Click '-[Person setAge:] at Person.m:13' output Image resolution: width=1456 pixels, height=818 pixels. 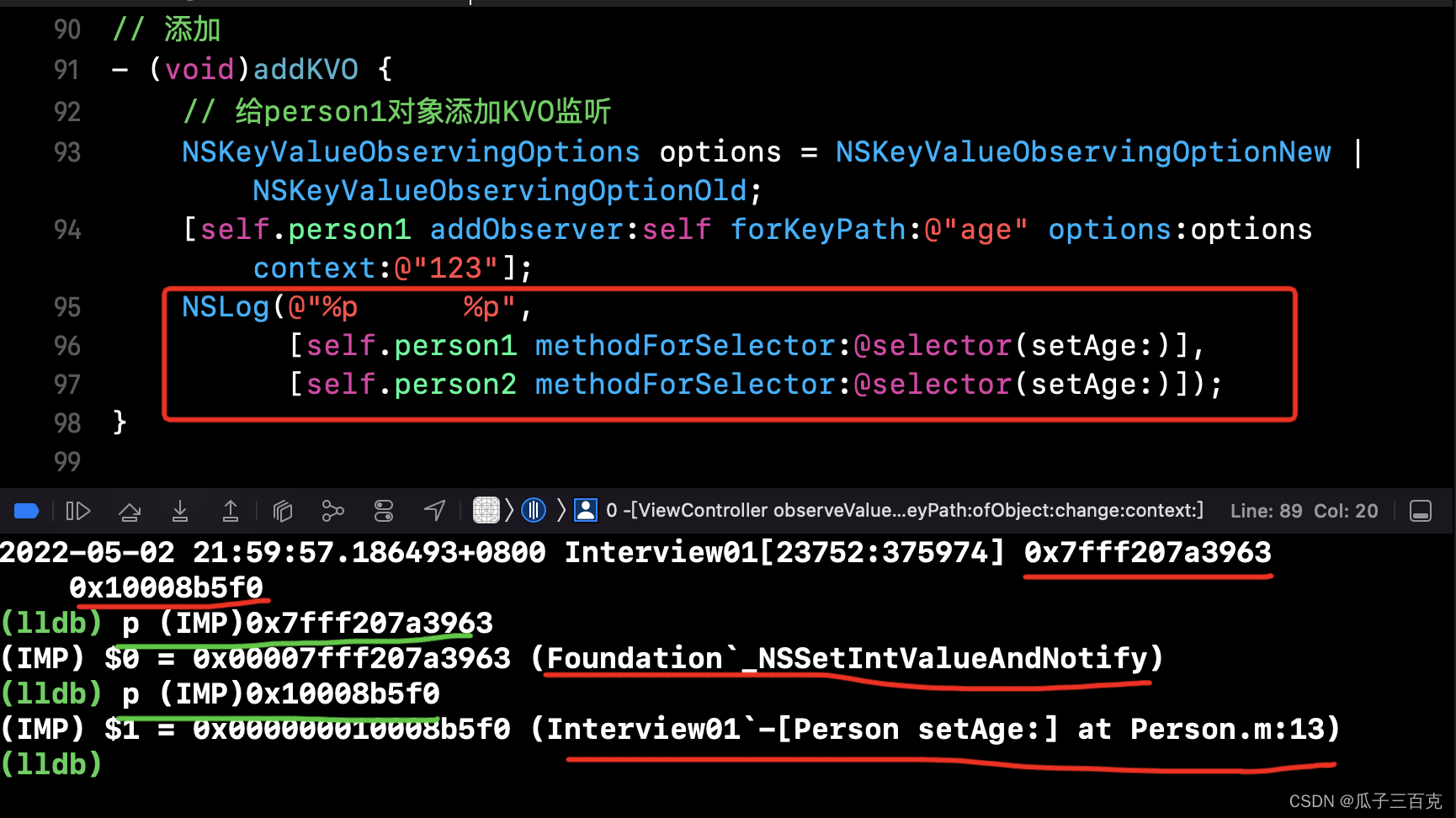coord(1041,729)
